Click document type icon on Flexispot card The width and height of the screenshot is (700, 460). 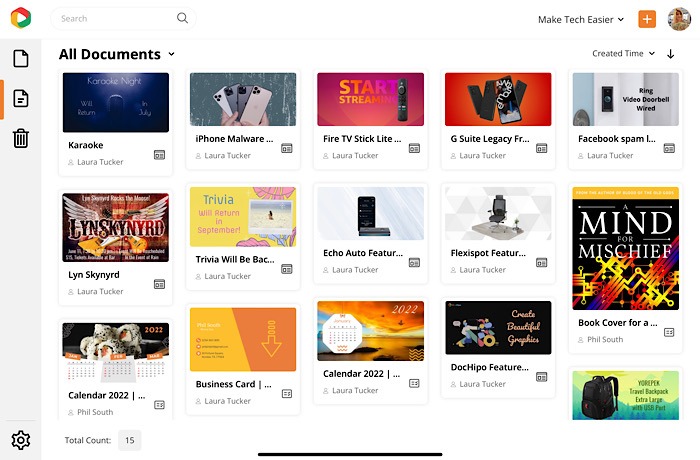(542, 263)
